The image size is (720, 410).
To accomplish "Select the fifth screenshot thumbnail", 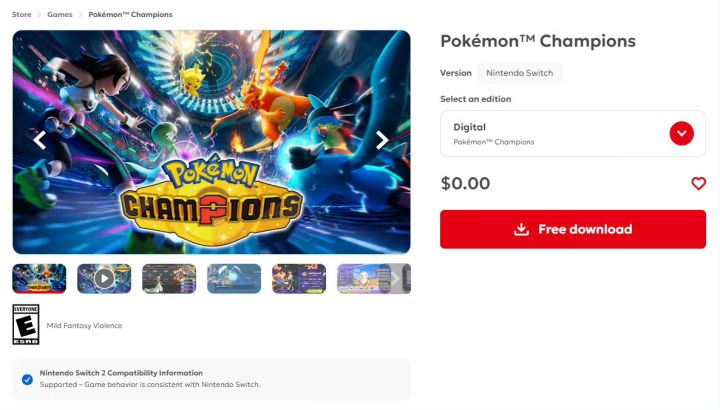I will (x=299, y=278).
